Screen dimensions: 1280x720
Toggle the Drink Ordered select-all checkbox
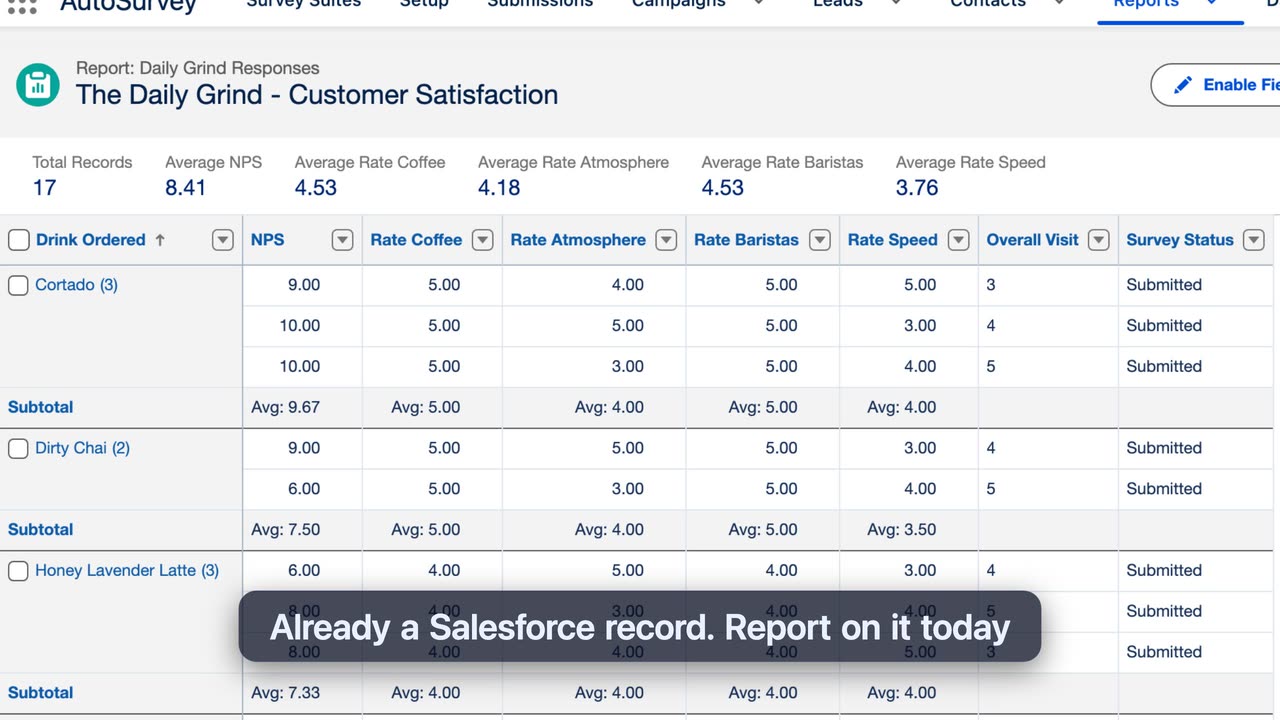click(18, 240)
